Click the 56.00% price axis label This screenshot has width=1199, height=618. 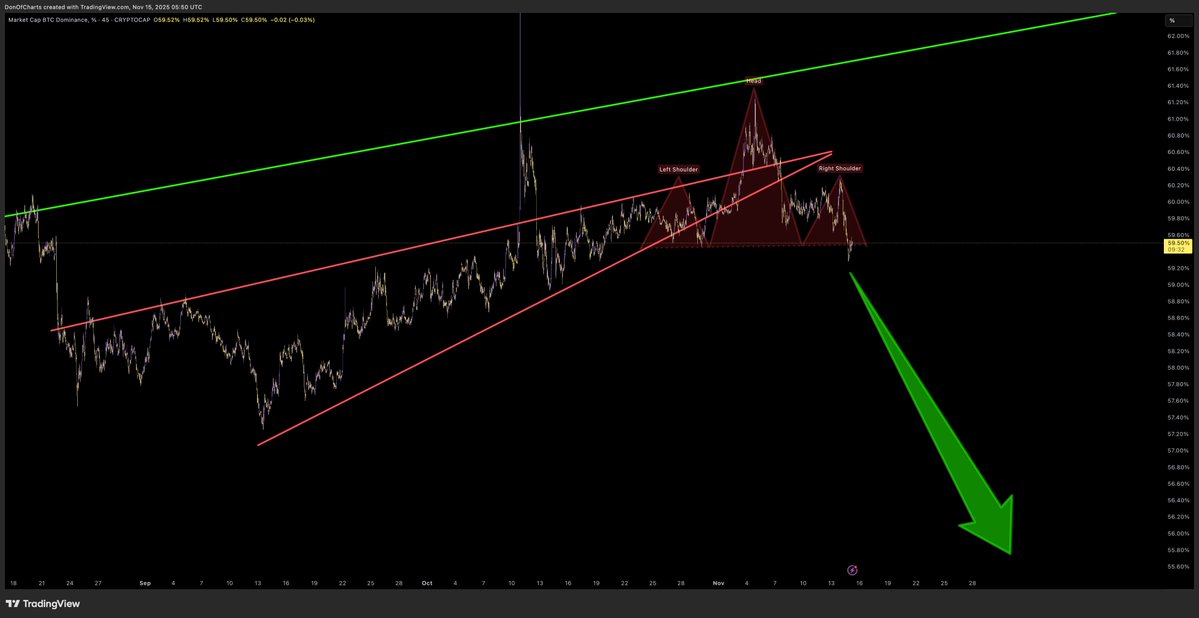pos(1178,533)
